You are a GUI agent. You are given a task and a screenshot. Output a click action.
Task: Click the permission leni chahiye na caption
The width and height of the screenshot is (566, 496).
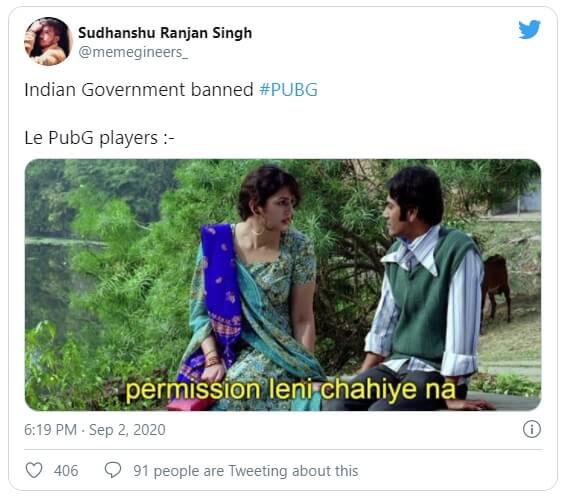point(291,389)
